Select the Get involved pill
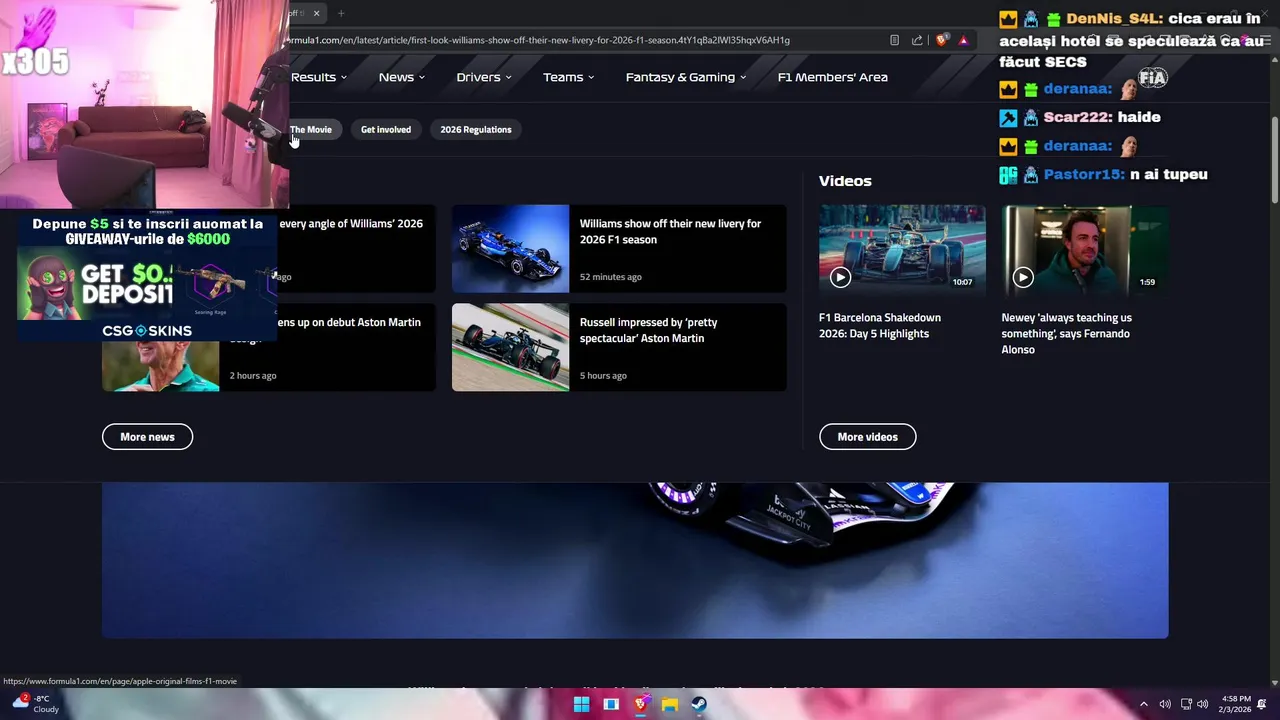The height and width of the screenshot is (720, 1280). [x=386, y=129]
